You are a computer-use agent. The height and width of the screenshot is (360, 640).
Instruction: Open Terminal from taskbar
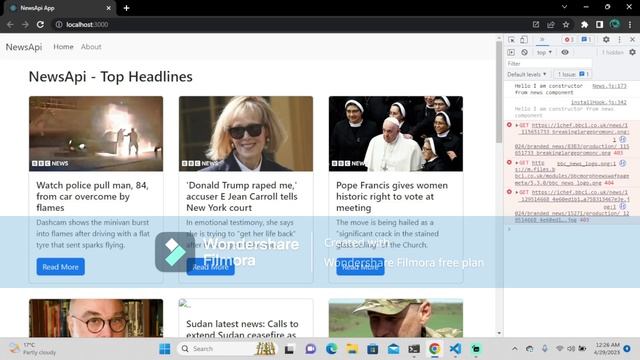[414, 349]
